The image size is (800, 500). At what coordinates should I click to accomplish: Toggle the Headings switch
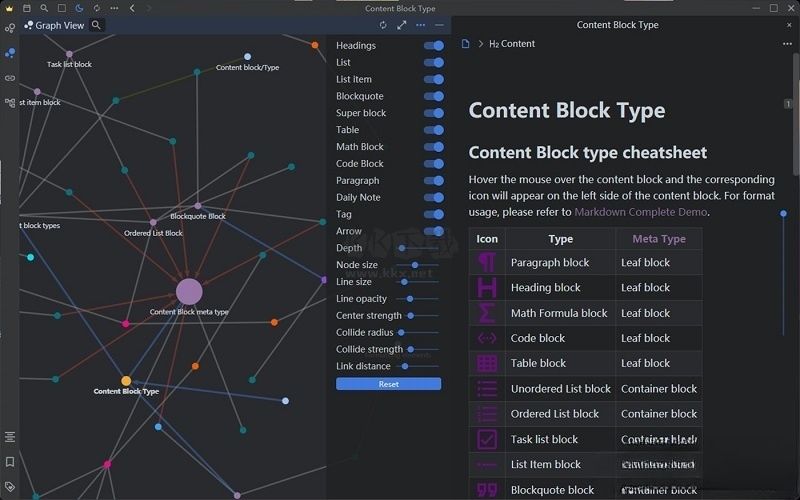tap(434, 45)
